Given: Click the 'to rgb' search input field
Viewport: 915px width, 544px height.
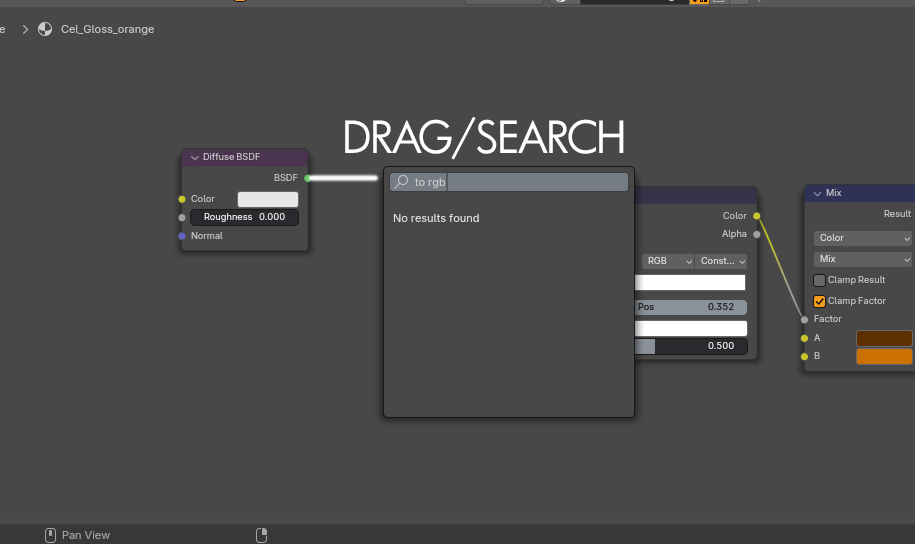Looking at the screenshot, I should tap(520, 182).
